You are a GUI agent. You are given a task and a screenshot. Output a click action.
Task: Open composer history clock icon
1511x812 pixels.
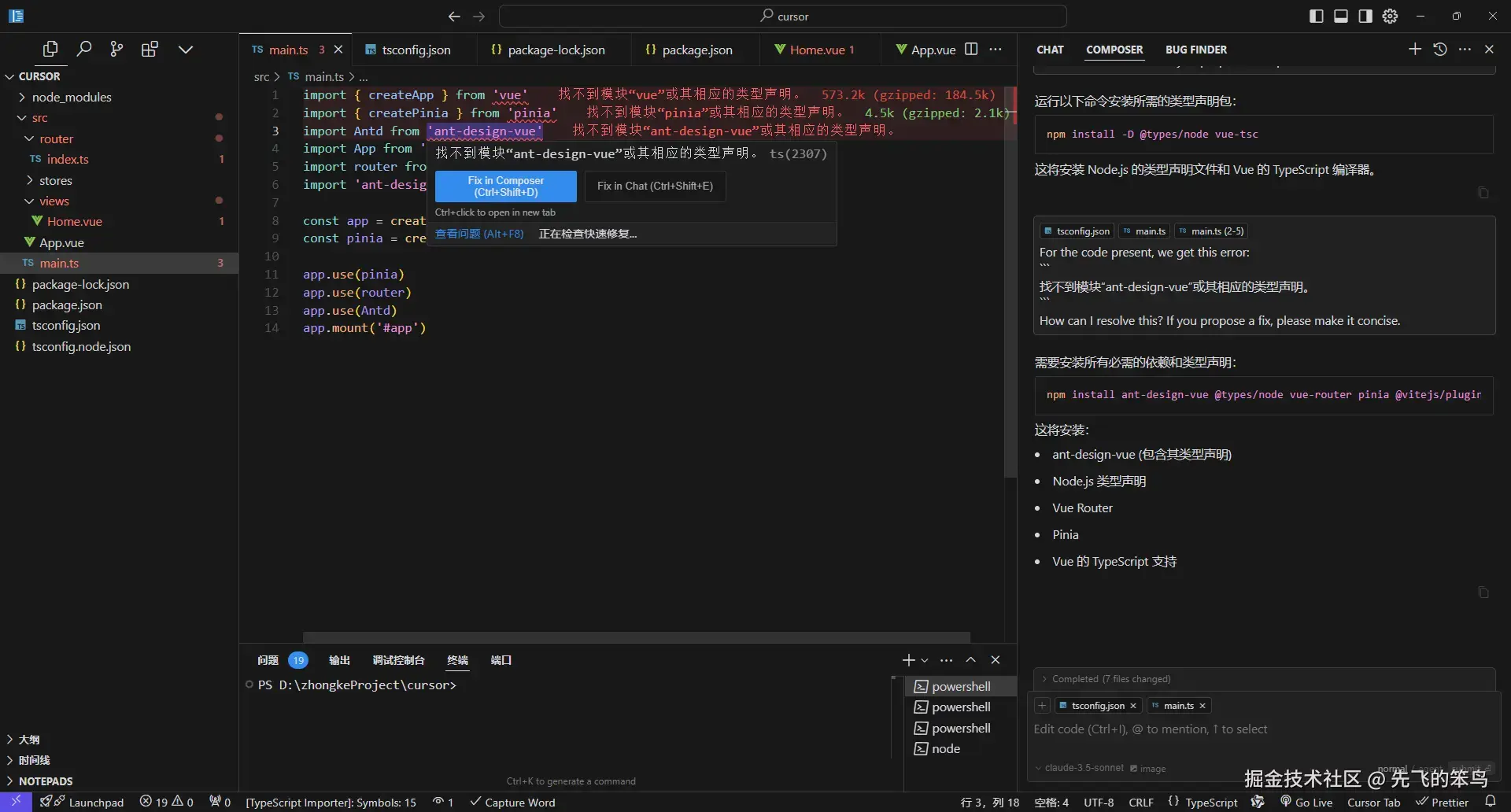point(1439,49)
